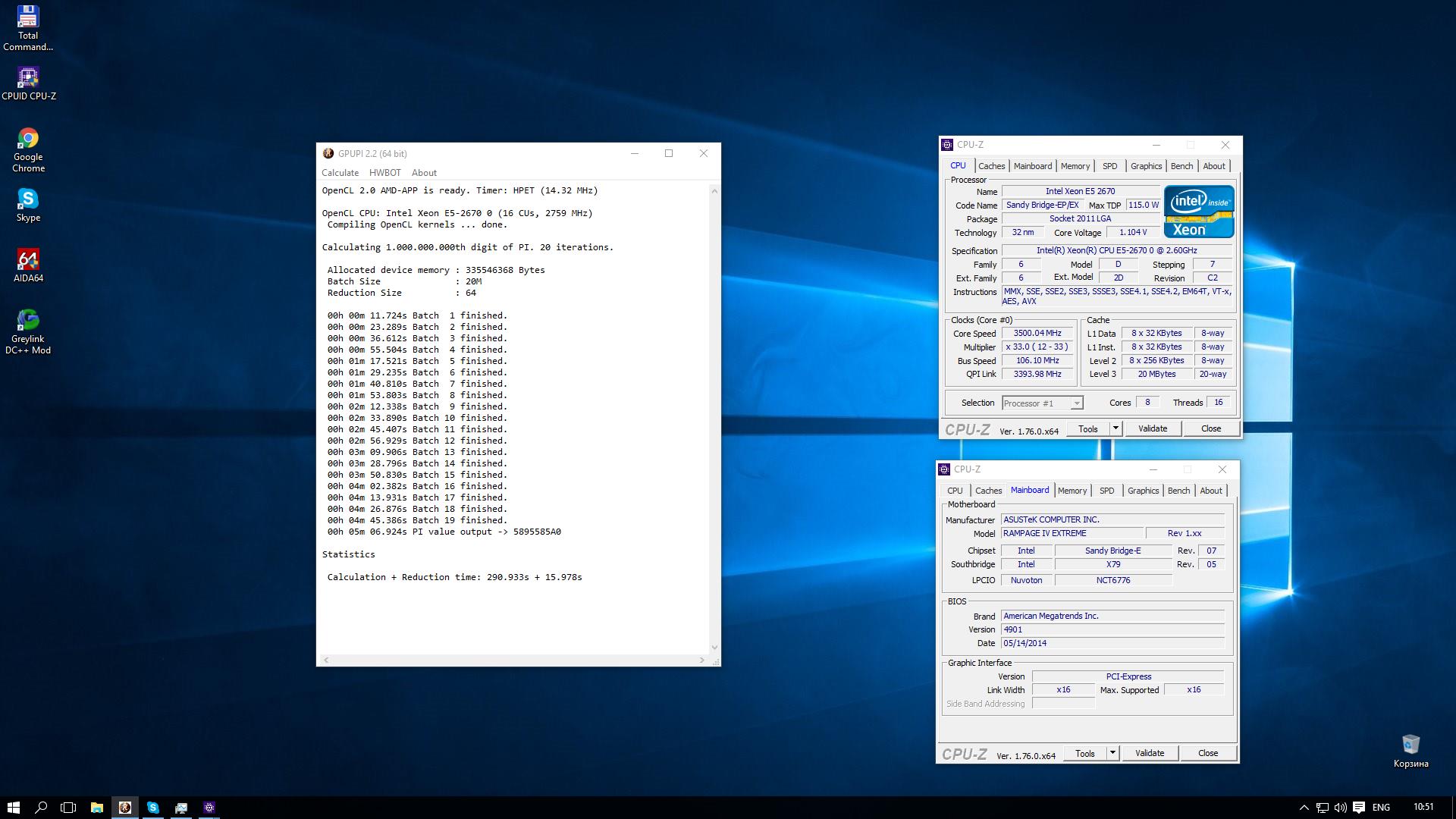Switch to Memory tab in upper CPU-Z
Viewport: 1456px width, 819px height.
tap(1075, 166)
